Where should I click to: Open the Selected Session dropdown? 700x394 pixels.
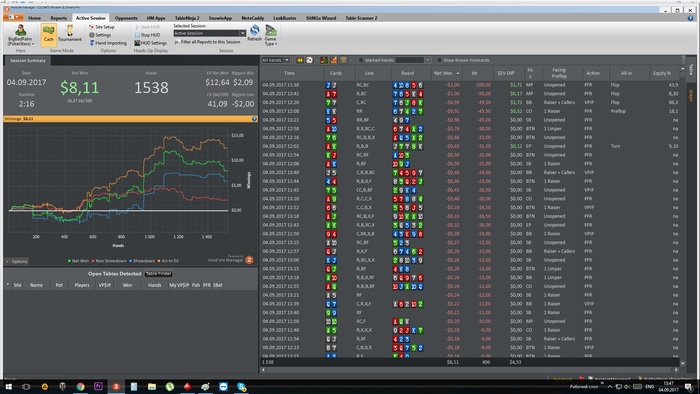click(210, 33)
